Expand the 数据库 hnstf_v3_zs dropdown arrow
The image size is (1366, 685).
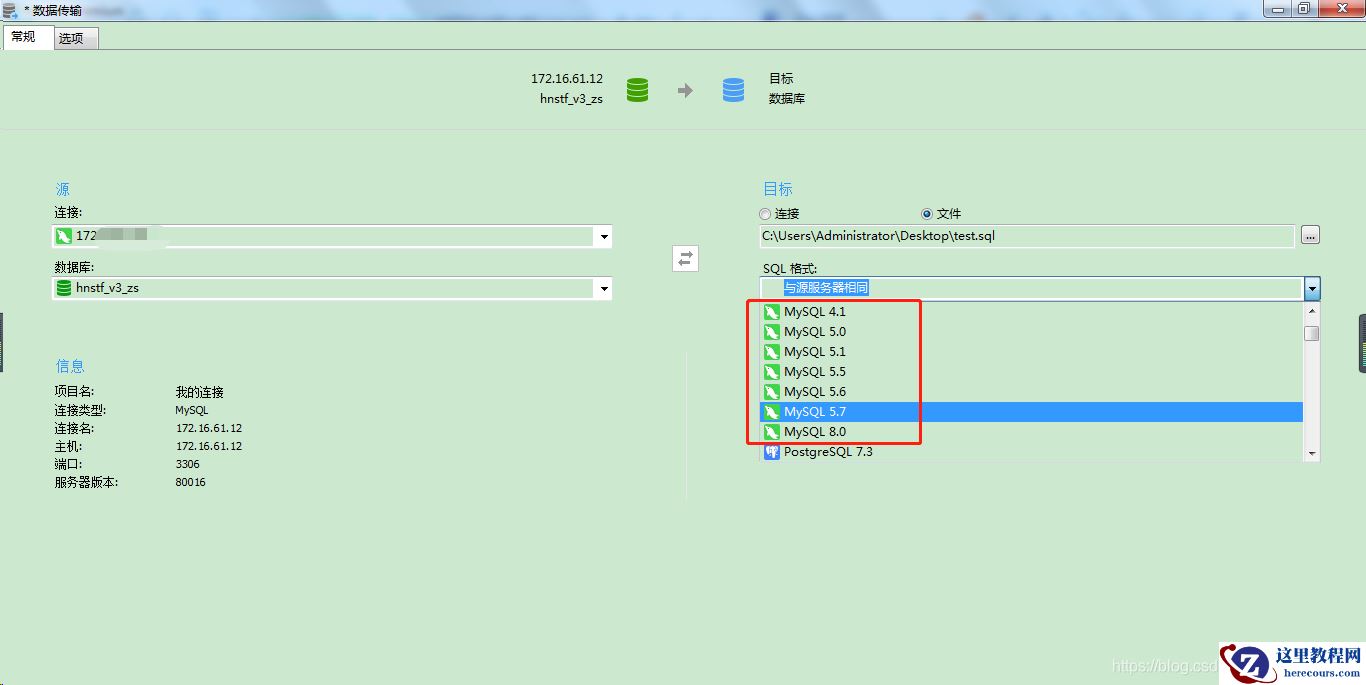[603, 288]
